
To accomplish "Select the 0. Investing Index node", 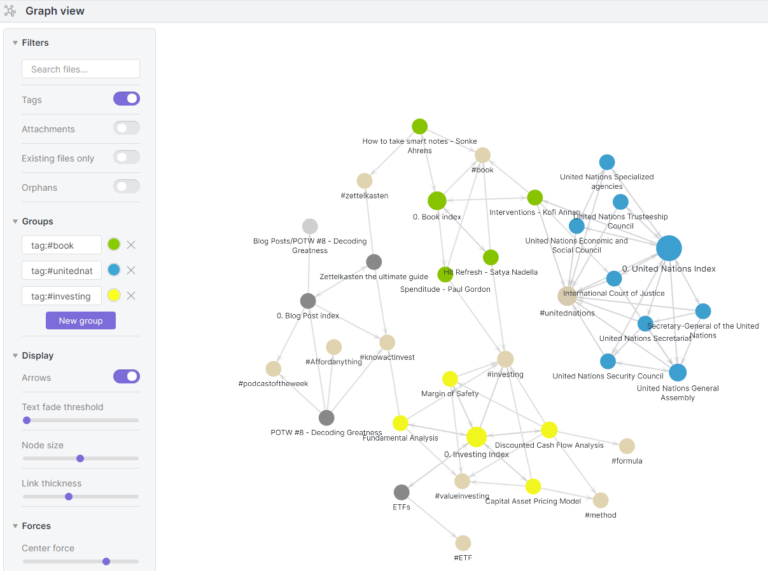I will 476,436.
